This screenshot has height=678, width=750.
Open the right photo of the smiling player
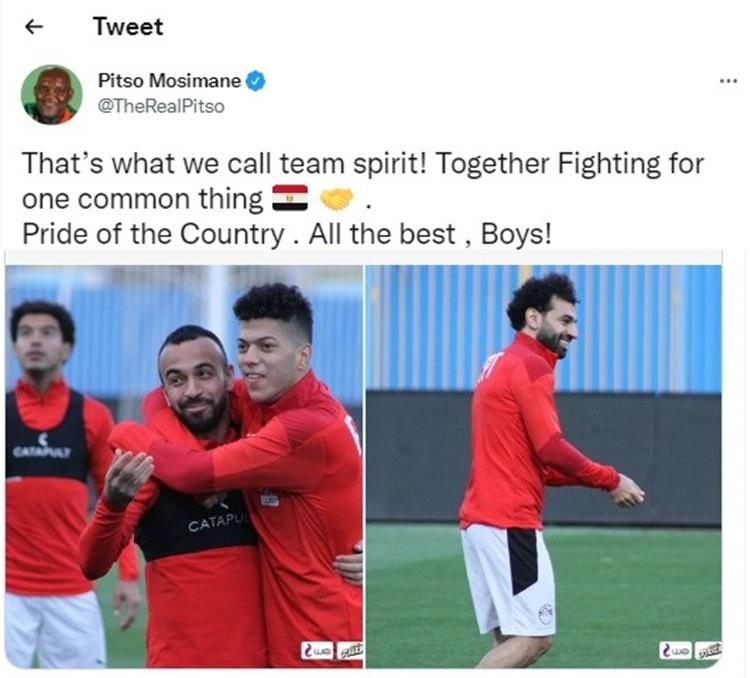point(543,467)
